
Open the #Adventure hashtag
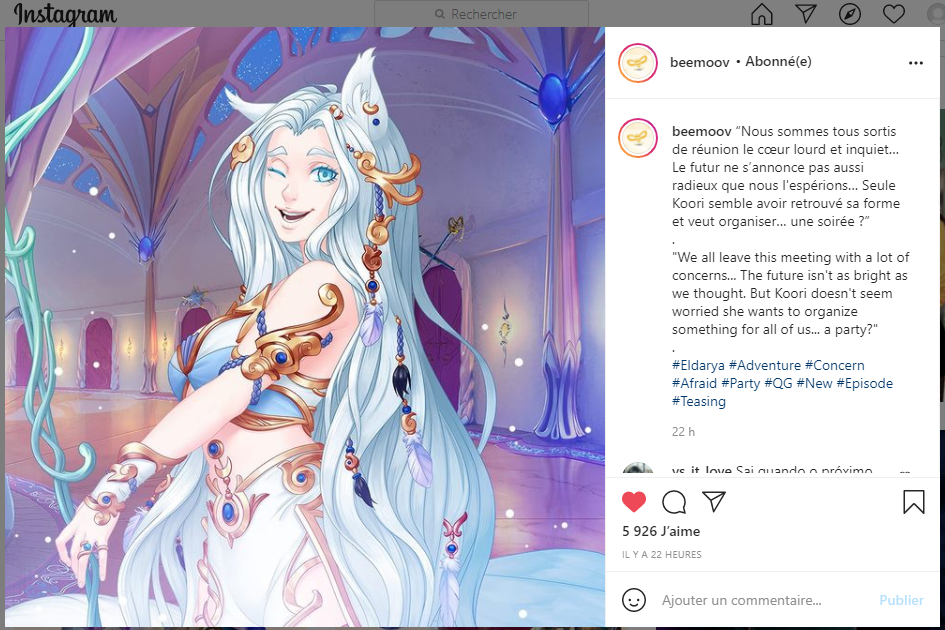(765, 365)
